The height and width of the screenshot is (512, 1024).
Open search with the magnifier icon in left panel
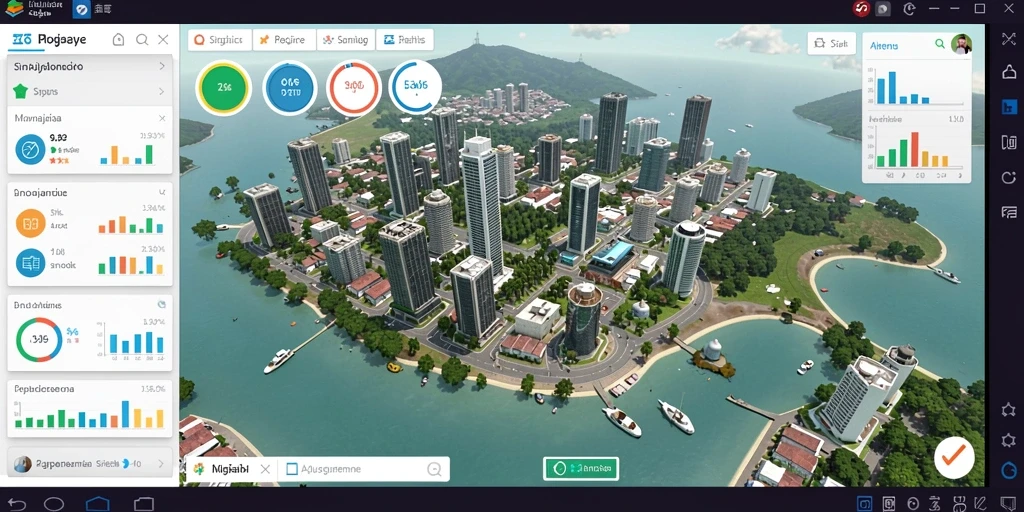coord(142,40)
